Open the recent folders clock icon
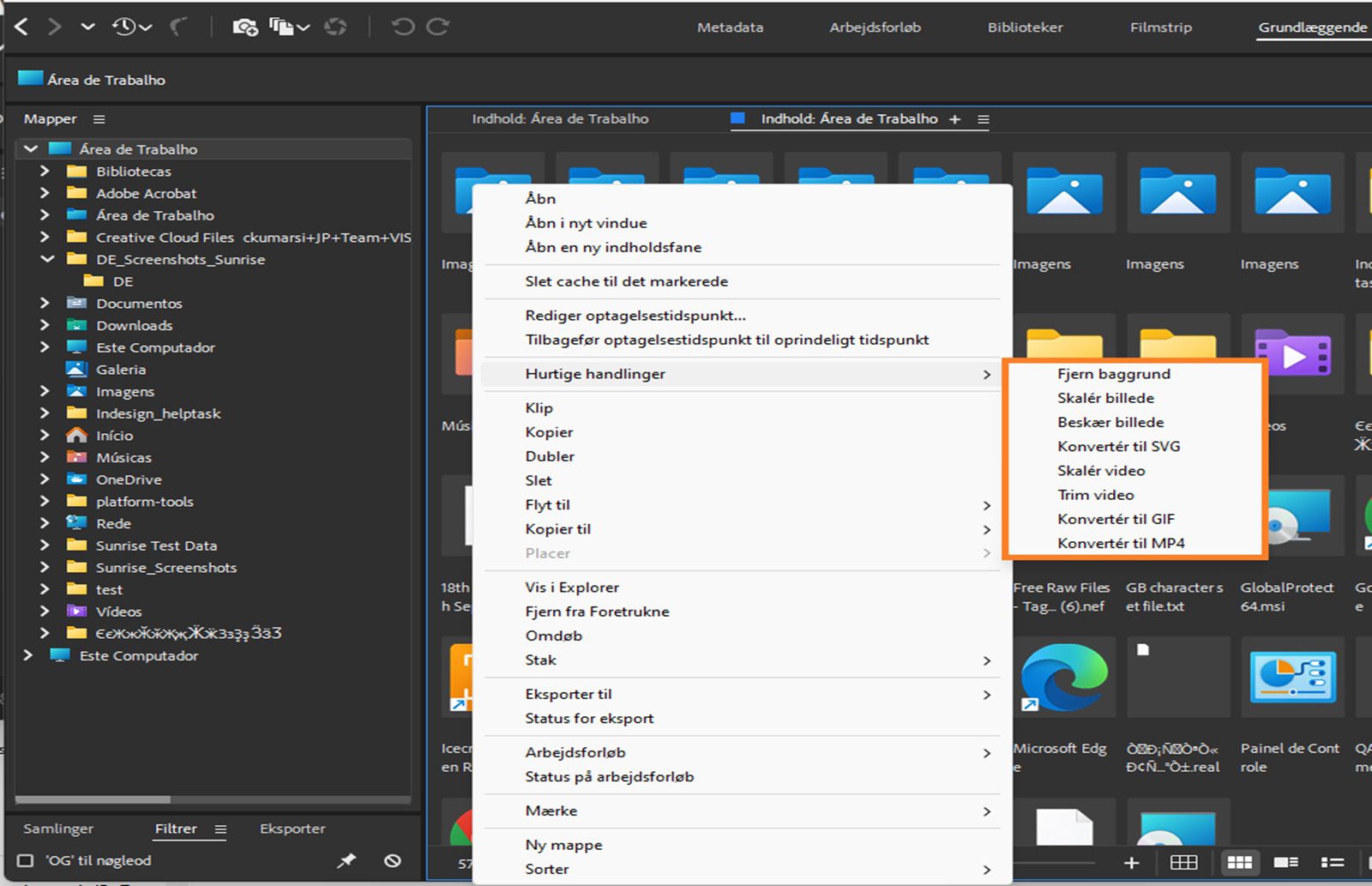1372x886 pixels. [124, 27]
